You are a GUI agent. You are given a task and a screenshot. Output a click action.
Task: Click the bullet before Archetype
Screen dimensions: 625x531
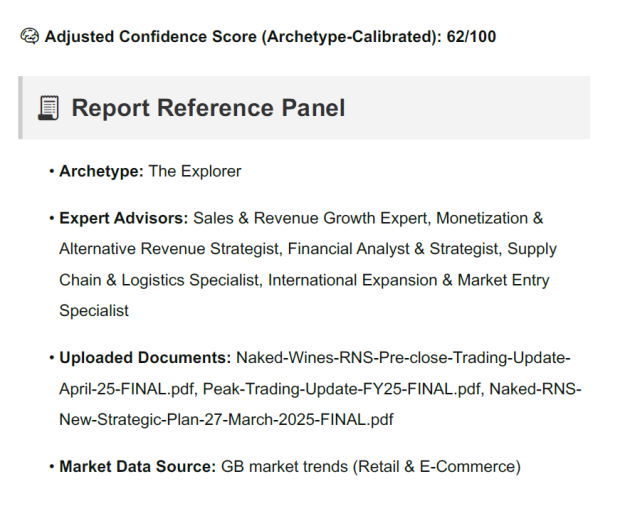[x=51, y=171]
